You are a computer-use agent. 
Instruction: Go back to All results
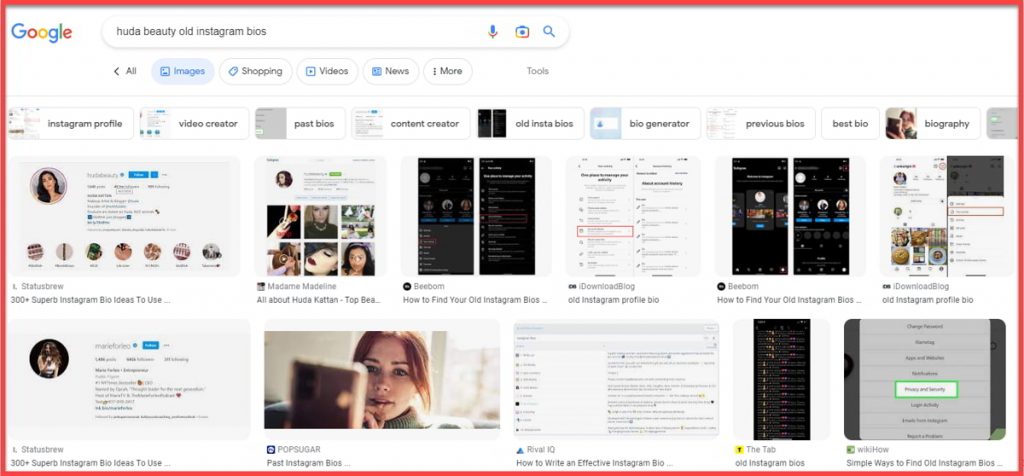click(125, 71)
